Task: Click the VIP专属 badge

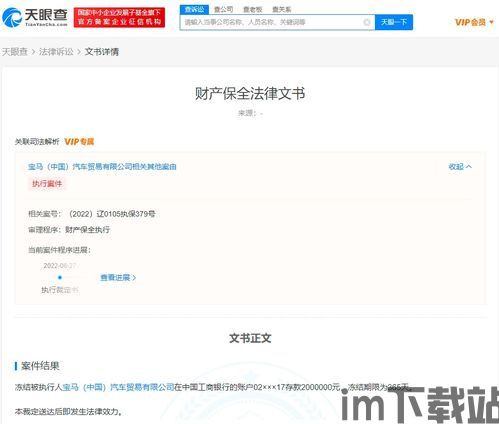Action: (79, 142)
